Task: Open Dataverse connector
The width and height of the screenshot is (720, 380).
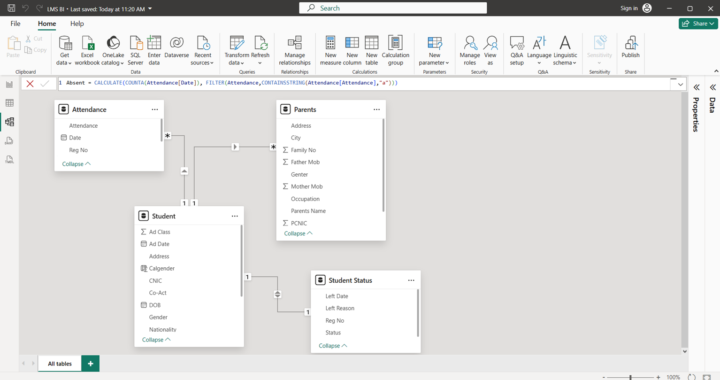Action: [x=176, y=47]
